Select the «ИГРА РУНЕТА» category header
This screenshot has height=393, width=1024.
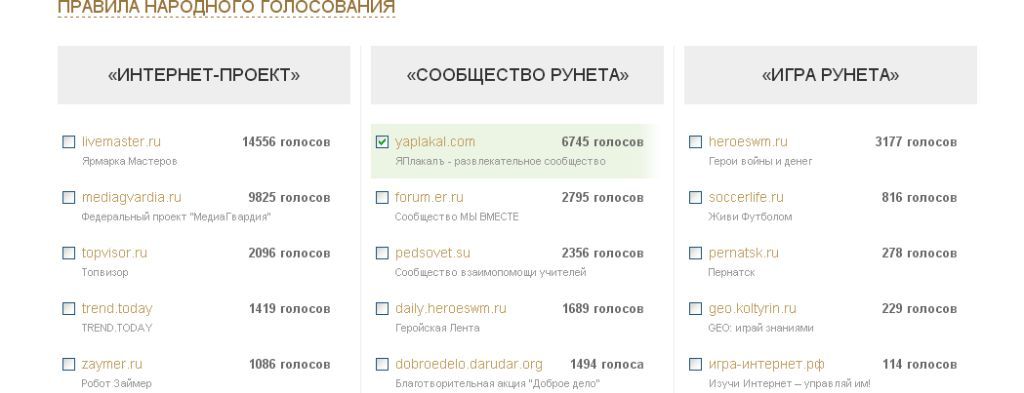(831, 75)
